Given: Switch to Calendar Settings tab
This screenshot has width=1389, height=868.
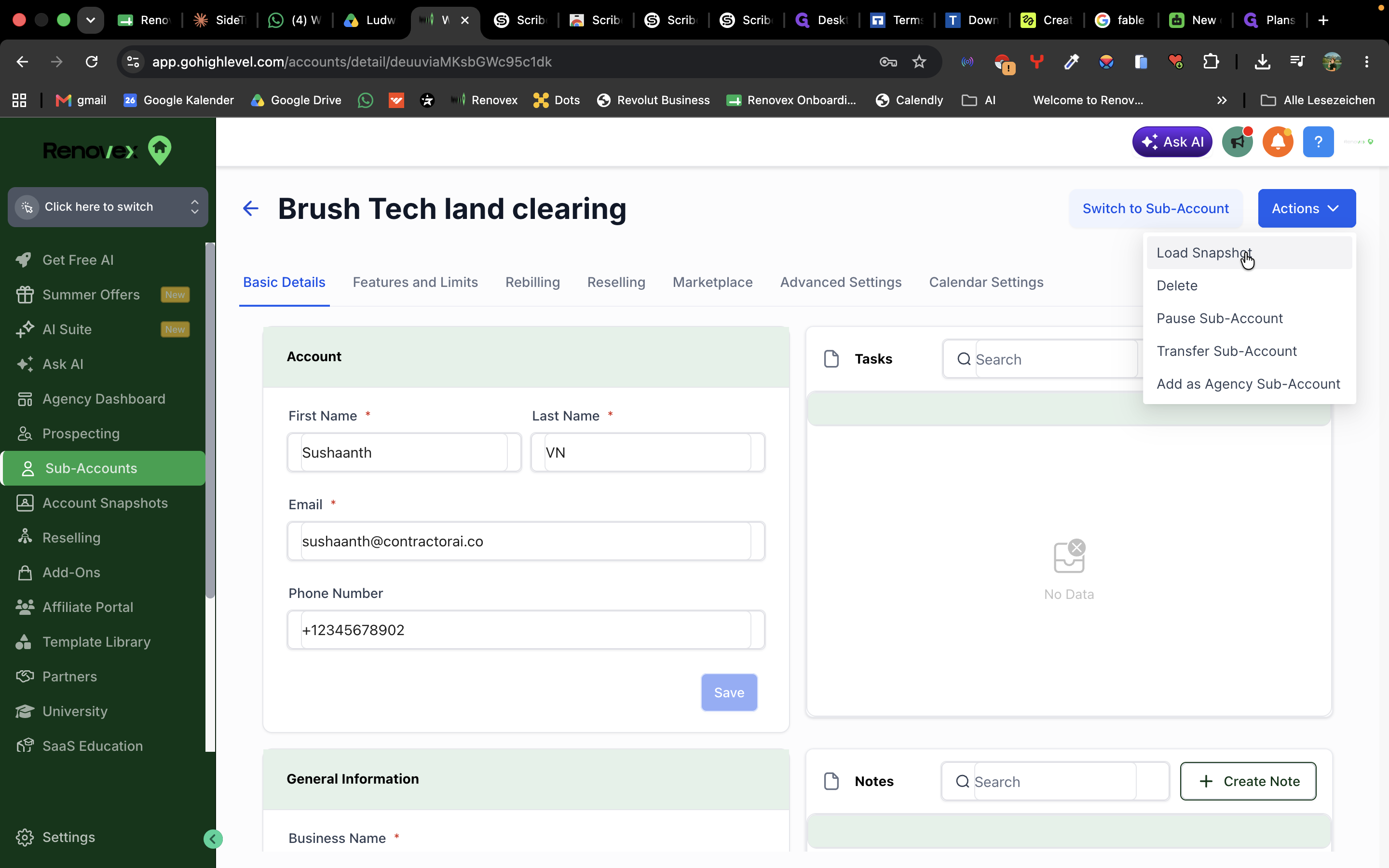Looking at the screenshot, I should click(x=986, y=282).
